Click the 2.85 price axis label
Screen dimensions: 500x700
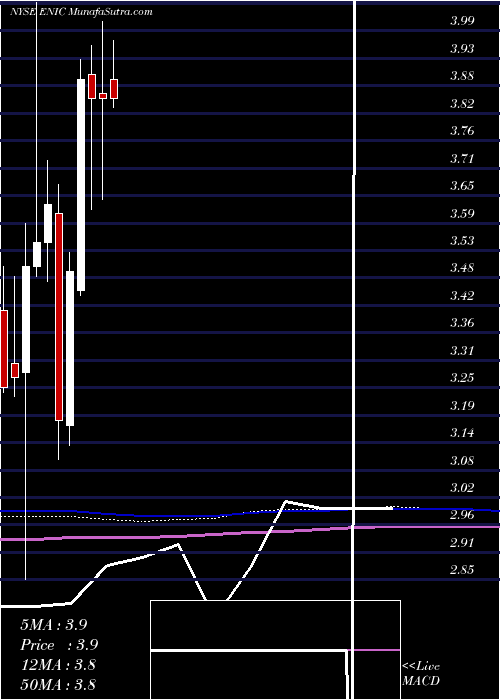pyautogui.click(x=462, y=571)
